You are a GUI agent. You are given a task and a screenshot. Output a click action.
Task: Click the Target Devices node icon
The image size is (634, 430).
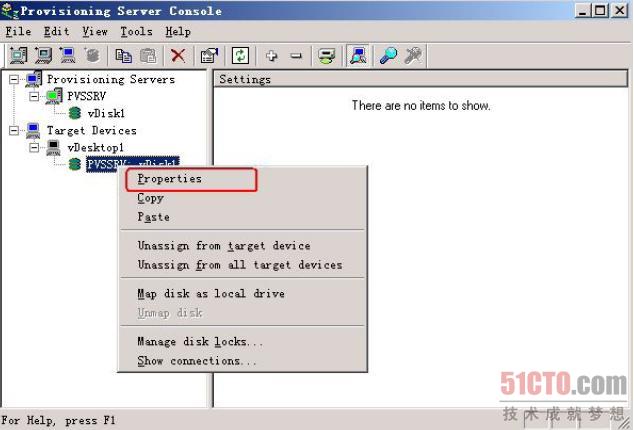point(33,131)
